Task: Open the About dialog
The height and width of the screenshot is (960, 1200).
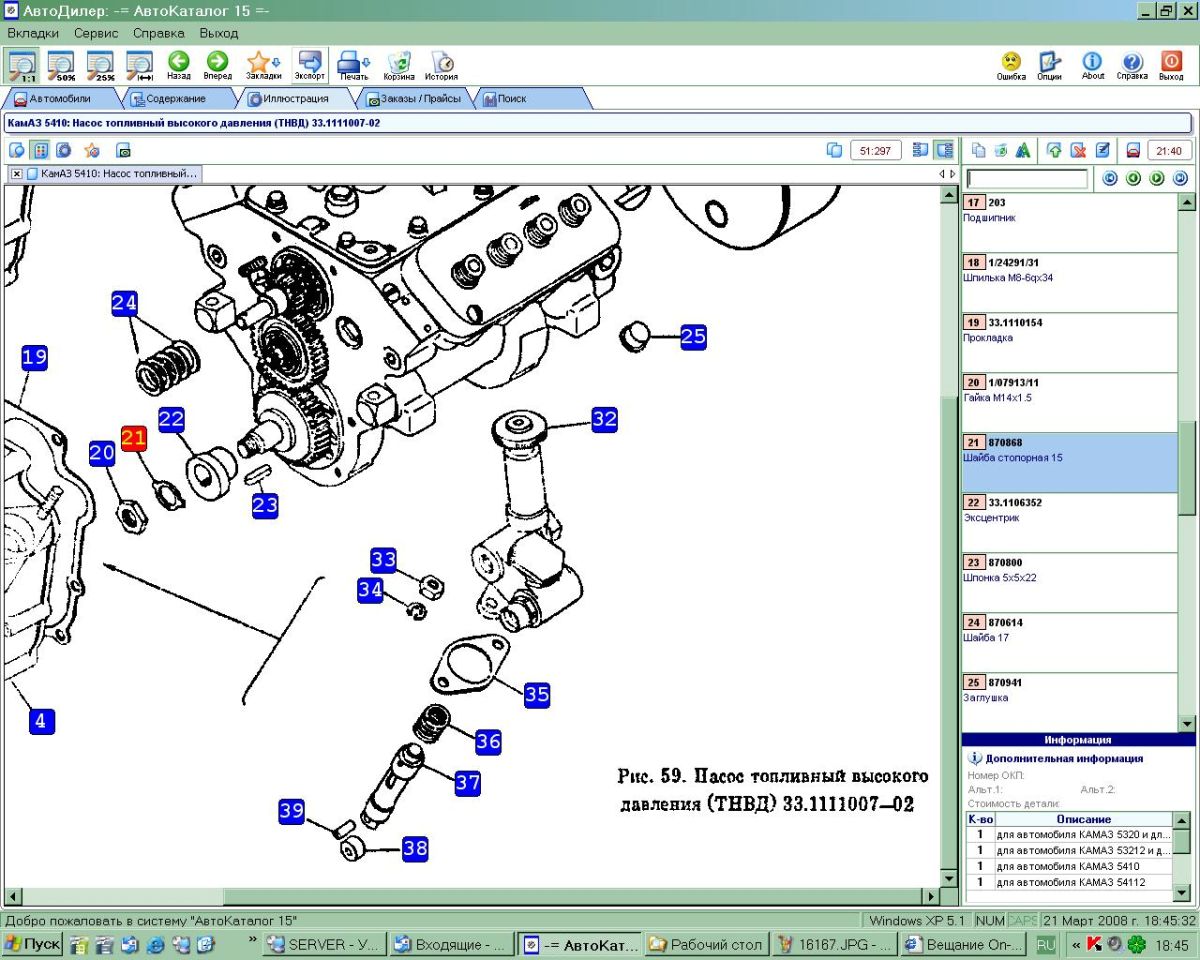Action: 1093,65
